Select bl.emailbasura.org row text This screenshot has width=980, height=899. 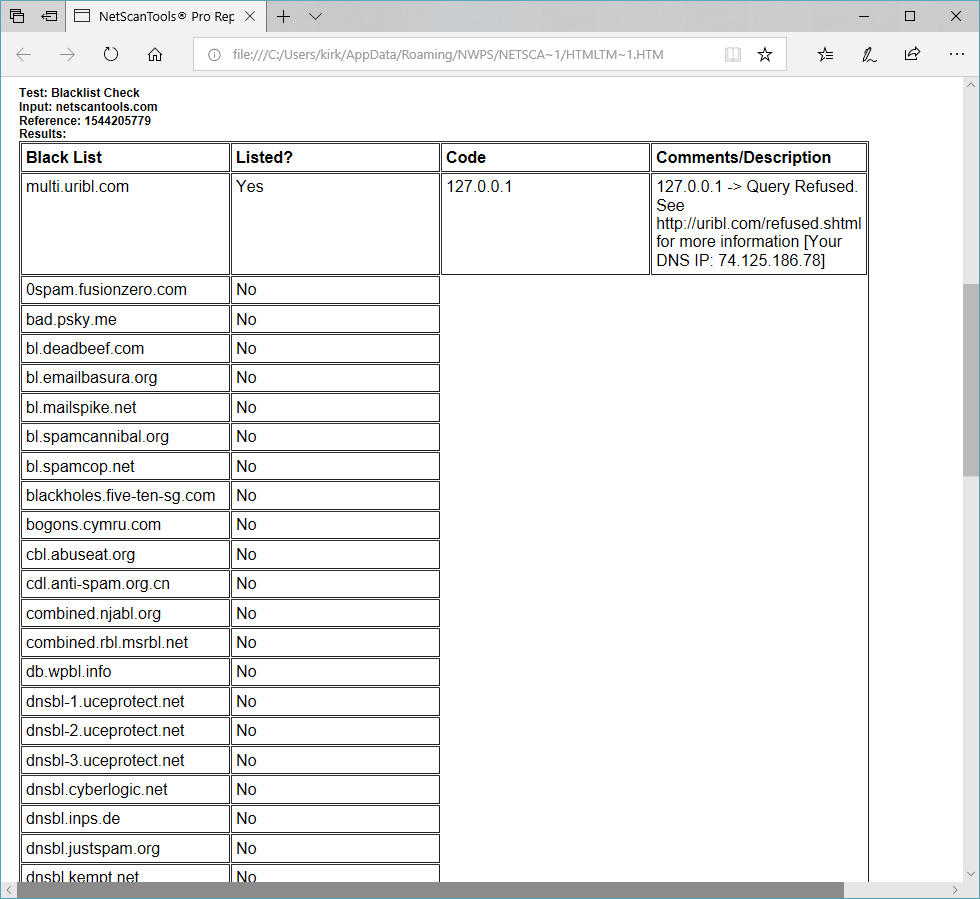point(91,378)
